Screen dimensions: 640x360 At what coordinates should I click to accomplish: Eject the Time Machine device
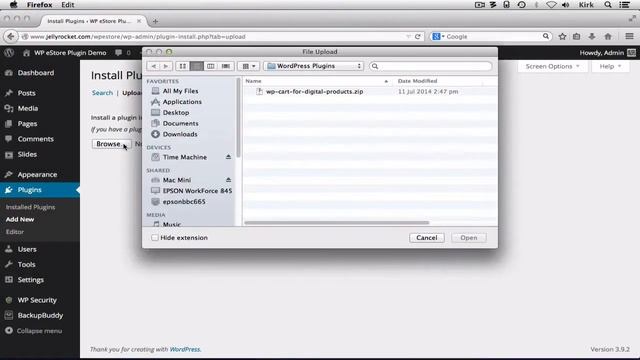click(228, 157)
